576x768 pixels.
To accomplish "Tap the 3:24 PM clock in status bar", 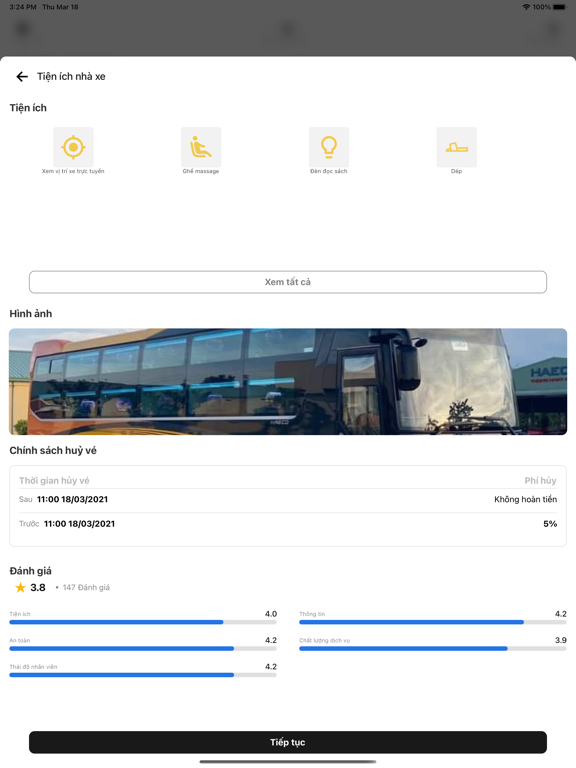I will click(x=23, y=7).
